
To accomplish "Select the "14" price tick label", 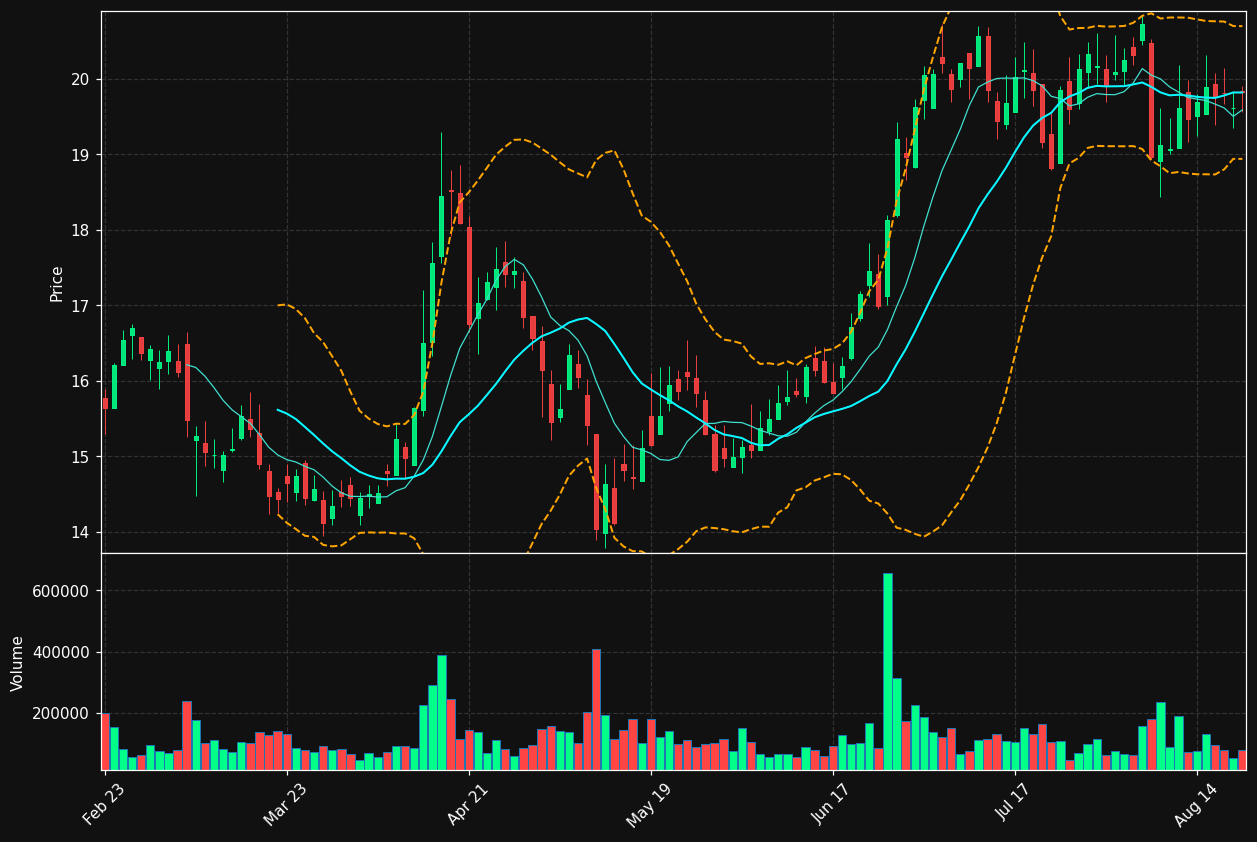I will (x=80, y=533).
